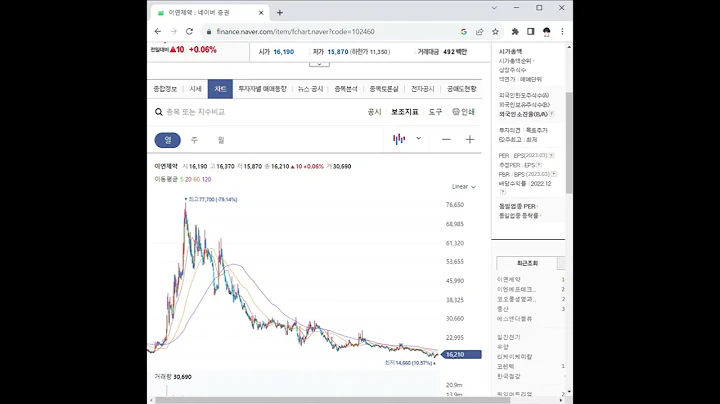Open the Chrome three-dot menu
This screenshot has width=720, height=404.
click(562, 32)
